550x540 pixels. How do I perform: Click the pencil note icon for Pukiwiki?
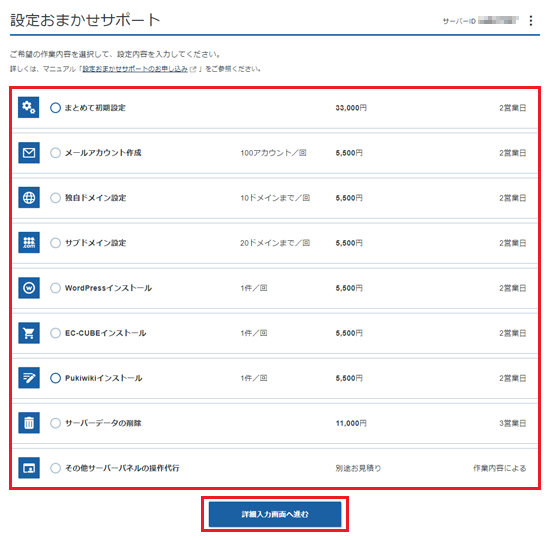[29, 378]
